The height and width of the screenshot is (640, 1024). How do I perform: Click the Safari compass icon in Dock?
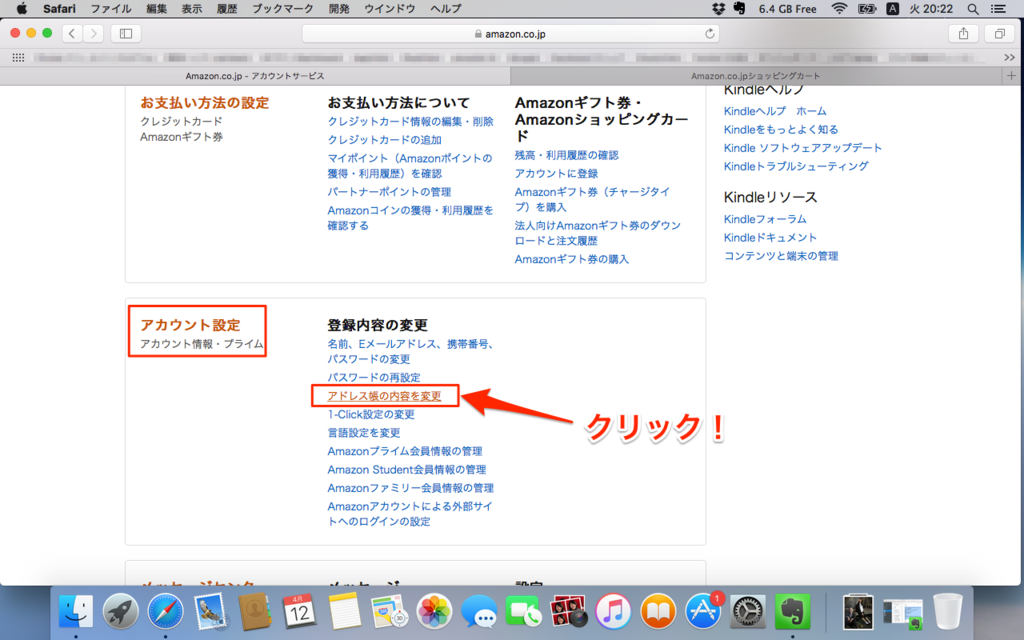tap(165, 612)
